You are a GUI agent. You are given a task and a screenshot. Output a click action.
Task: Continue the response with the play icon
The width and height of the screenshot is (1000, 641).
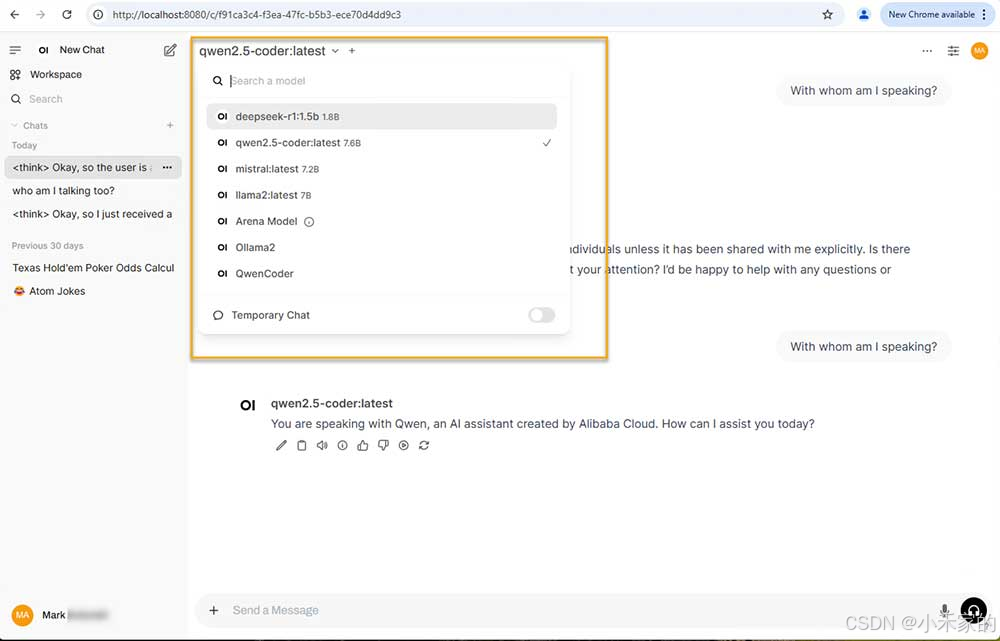point(404,446)
